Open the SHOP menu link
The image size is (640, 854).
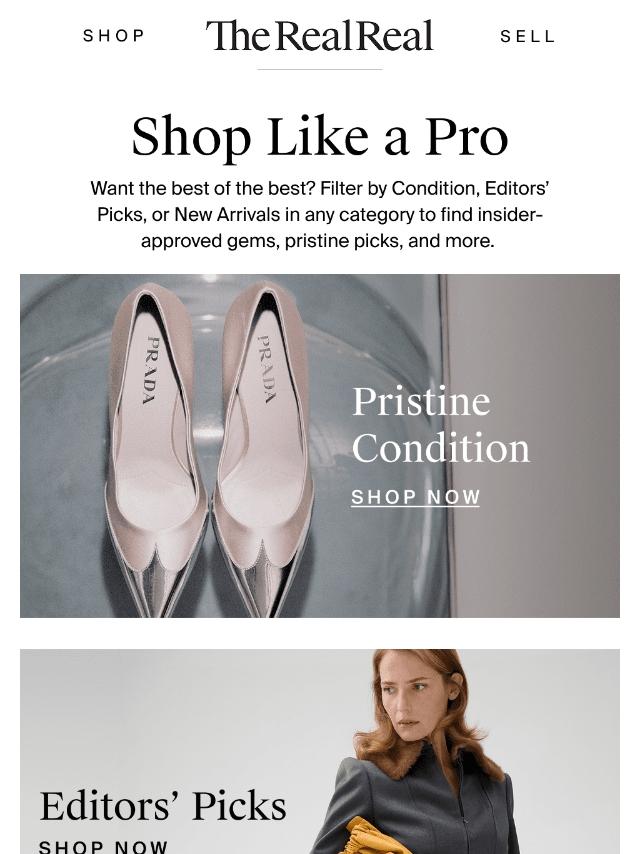click(x=114, y=36)
